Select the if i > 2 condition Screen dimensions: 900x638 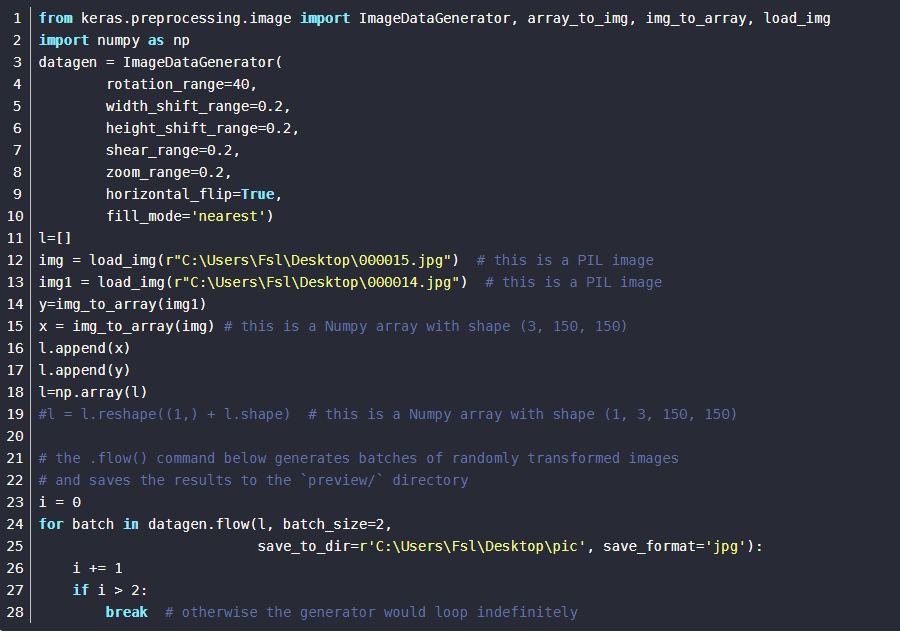pyautogui.click(x=110, y=590)
